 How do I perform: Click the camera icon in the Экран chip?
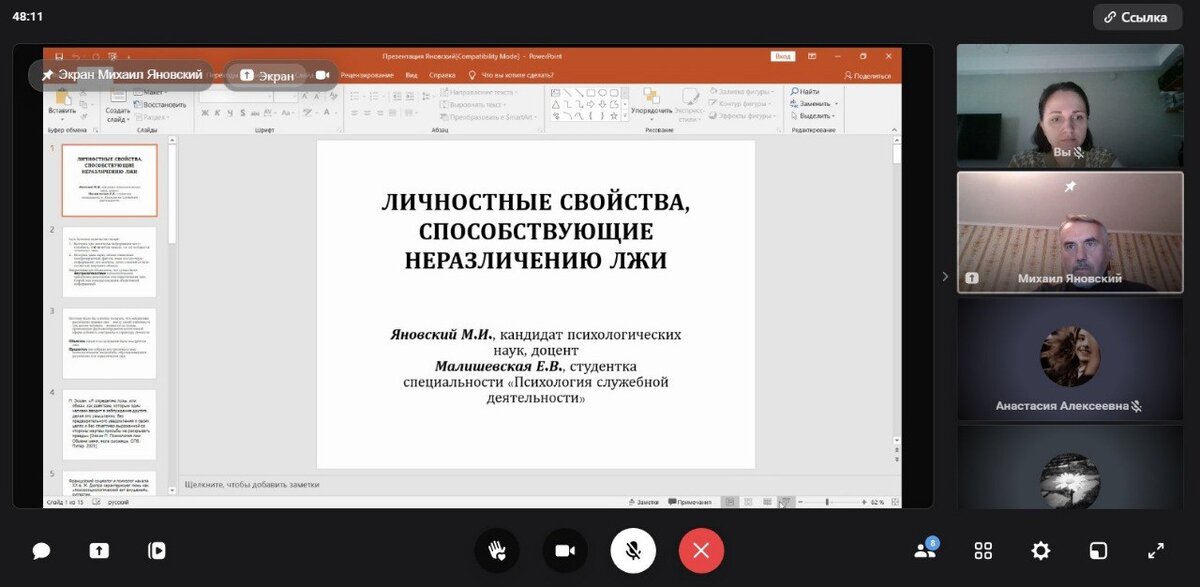click(x=322, y=75)
